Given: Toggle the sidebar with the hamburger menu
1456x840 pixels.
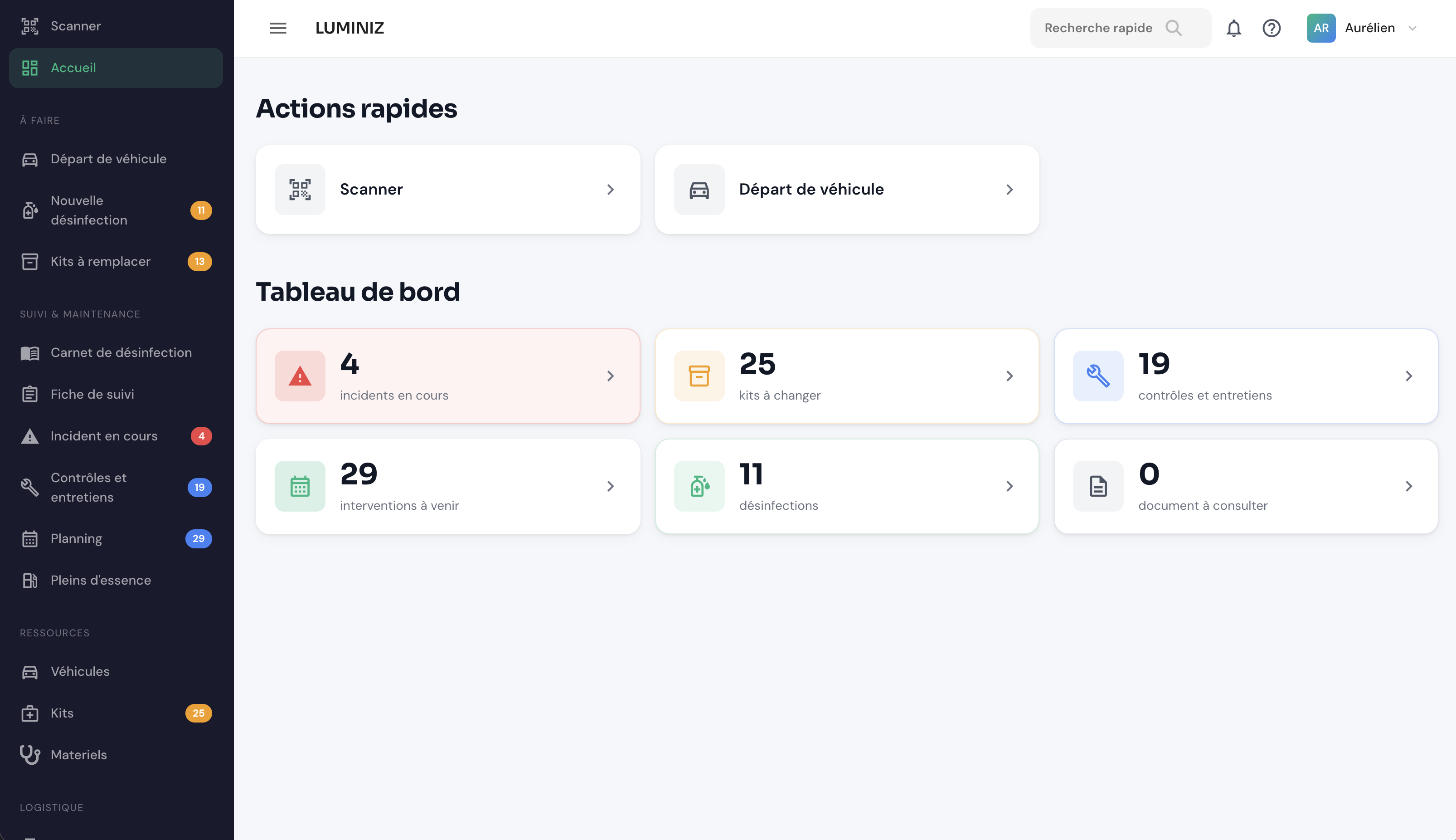Looking at the screenshot, I should [x=278, y=28].
